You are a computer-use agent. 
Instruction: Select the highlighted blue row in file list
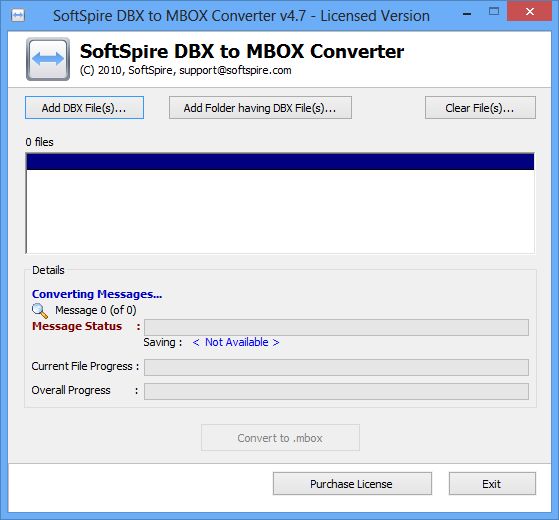pyautogui.click(x=280, y=162)
